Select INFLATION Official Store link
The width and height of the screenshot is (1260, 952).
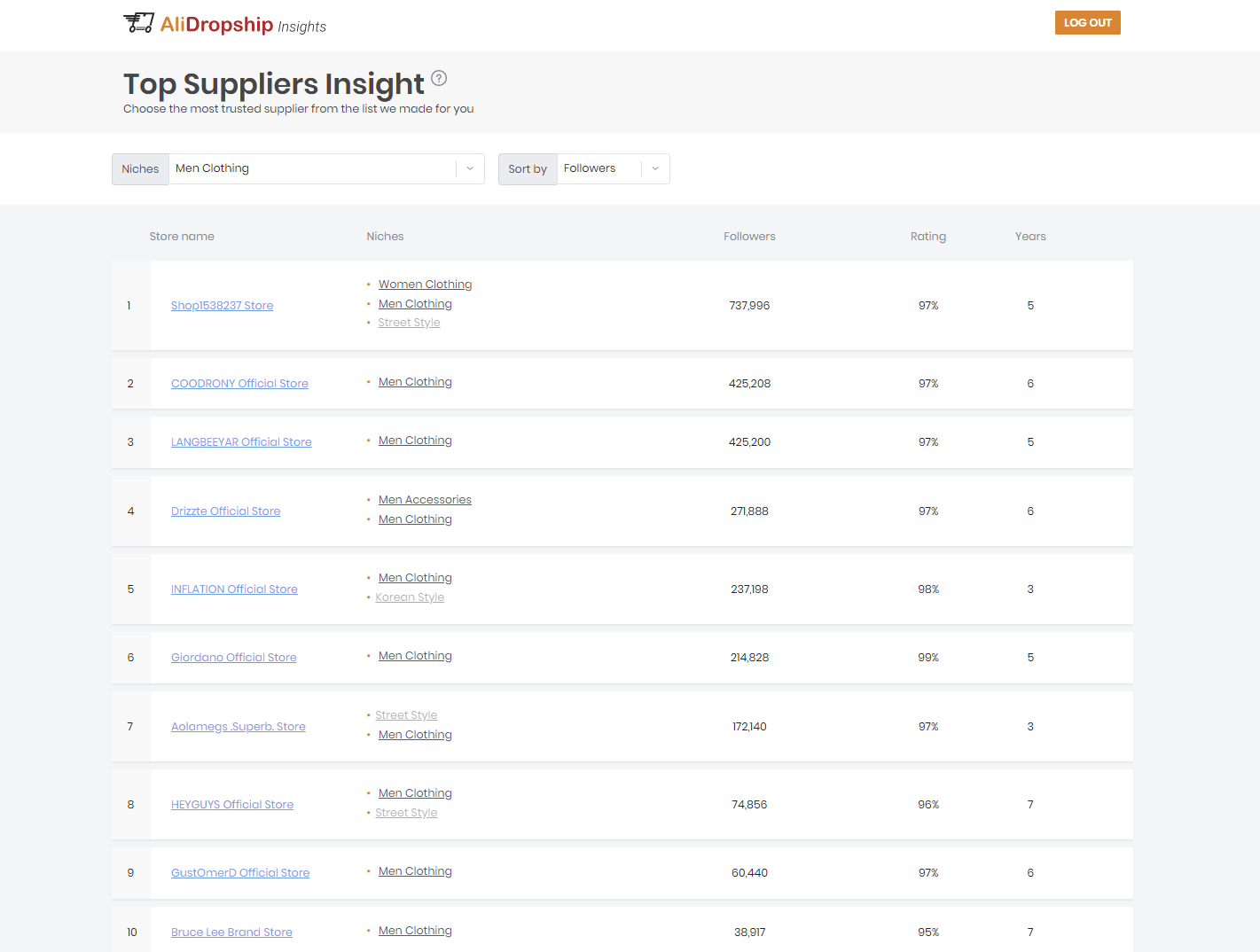pos(234,589)
